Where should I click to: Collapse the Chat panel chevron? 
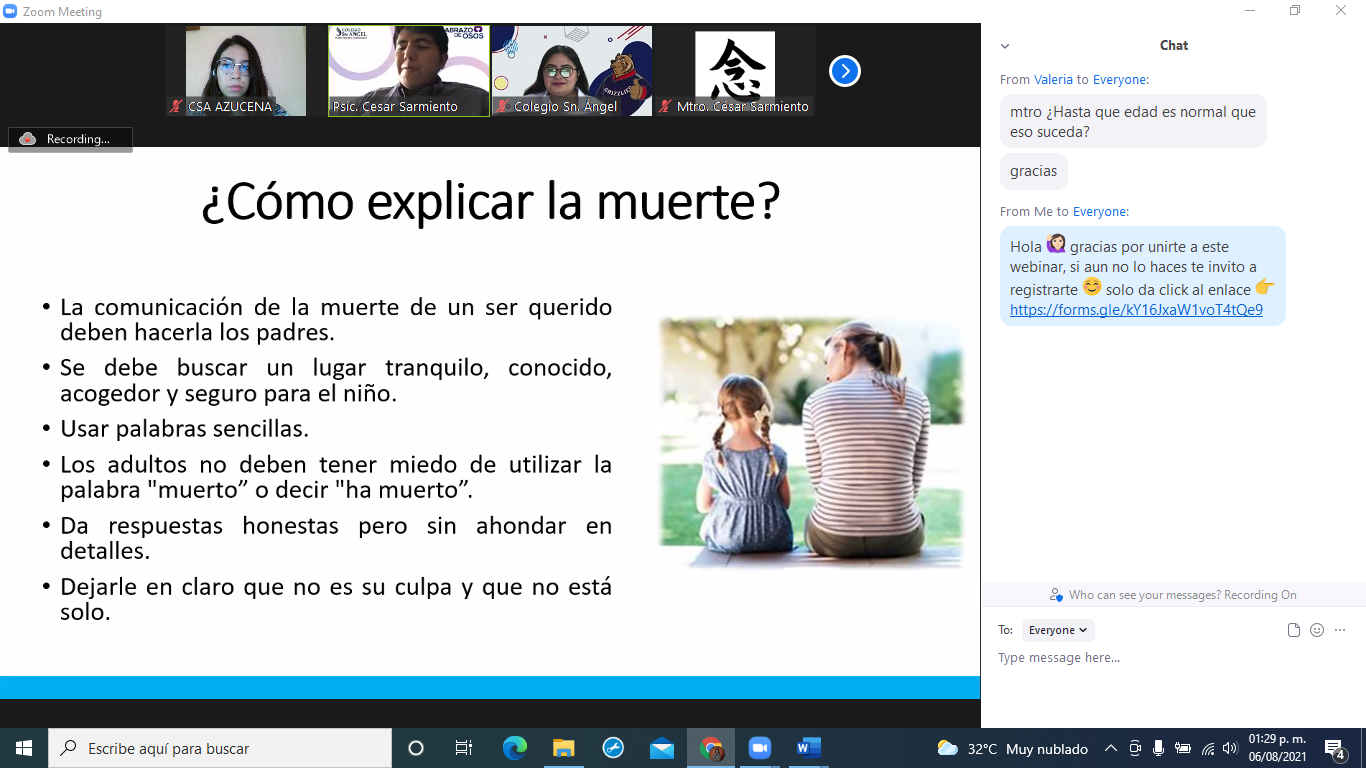click(1005, 46)
